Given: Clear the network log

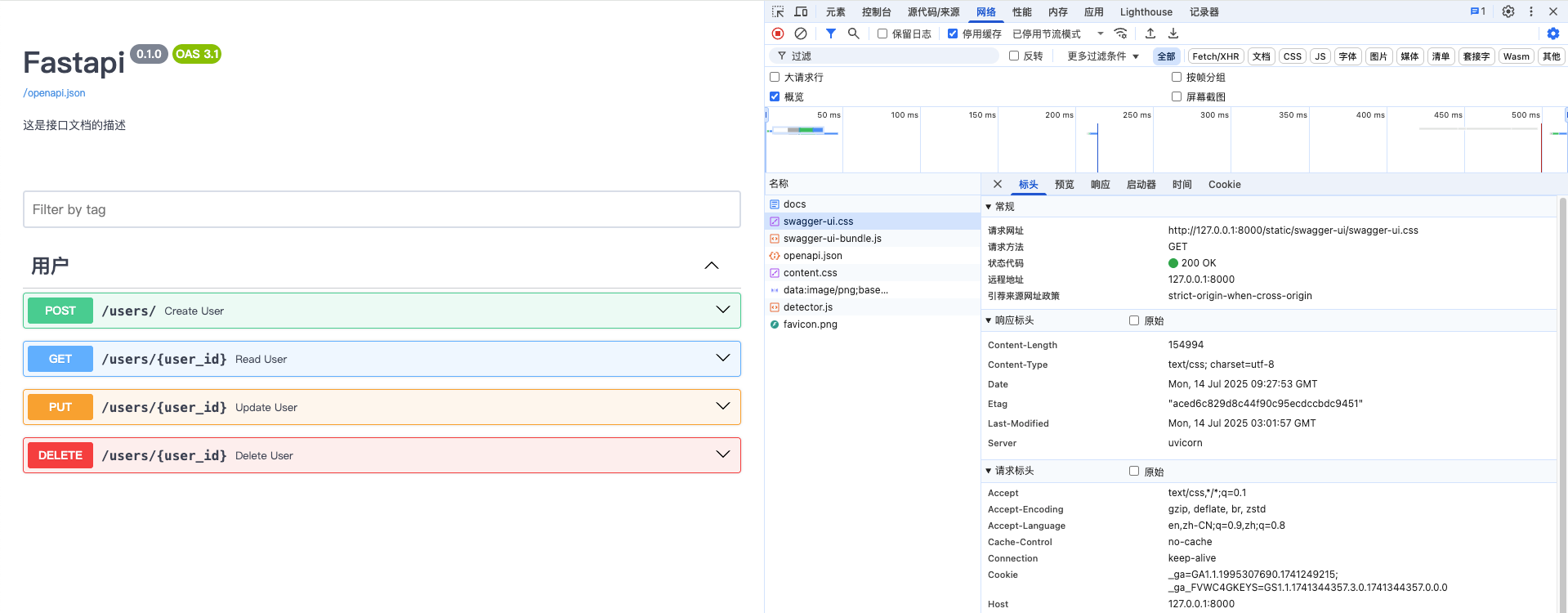Looking at the screenshot, I should tap(801, 34).
